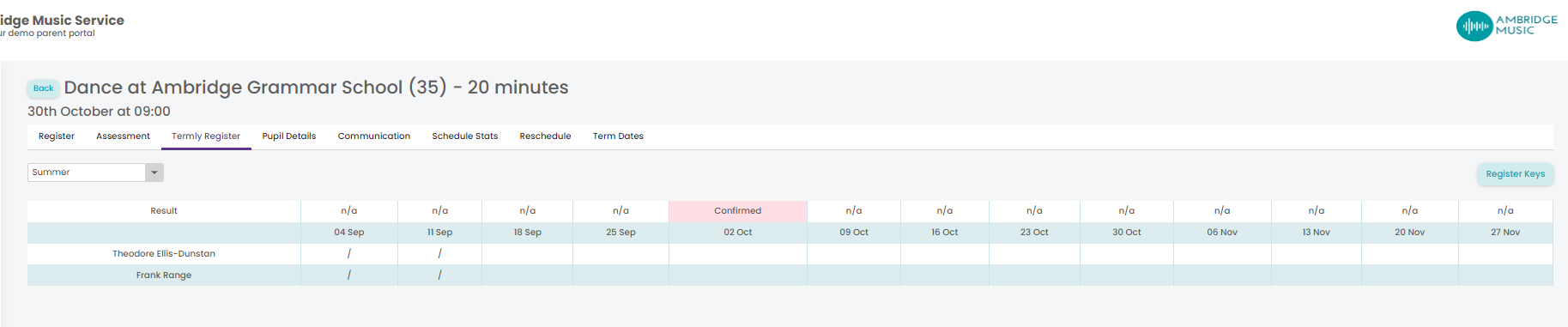Click Theodore Ellis-Dunstan's 04 Sep attendance mark
Image resolution: width=1568 pixels, height=327 pixels.
(x=349, y=254)
